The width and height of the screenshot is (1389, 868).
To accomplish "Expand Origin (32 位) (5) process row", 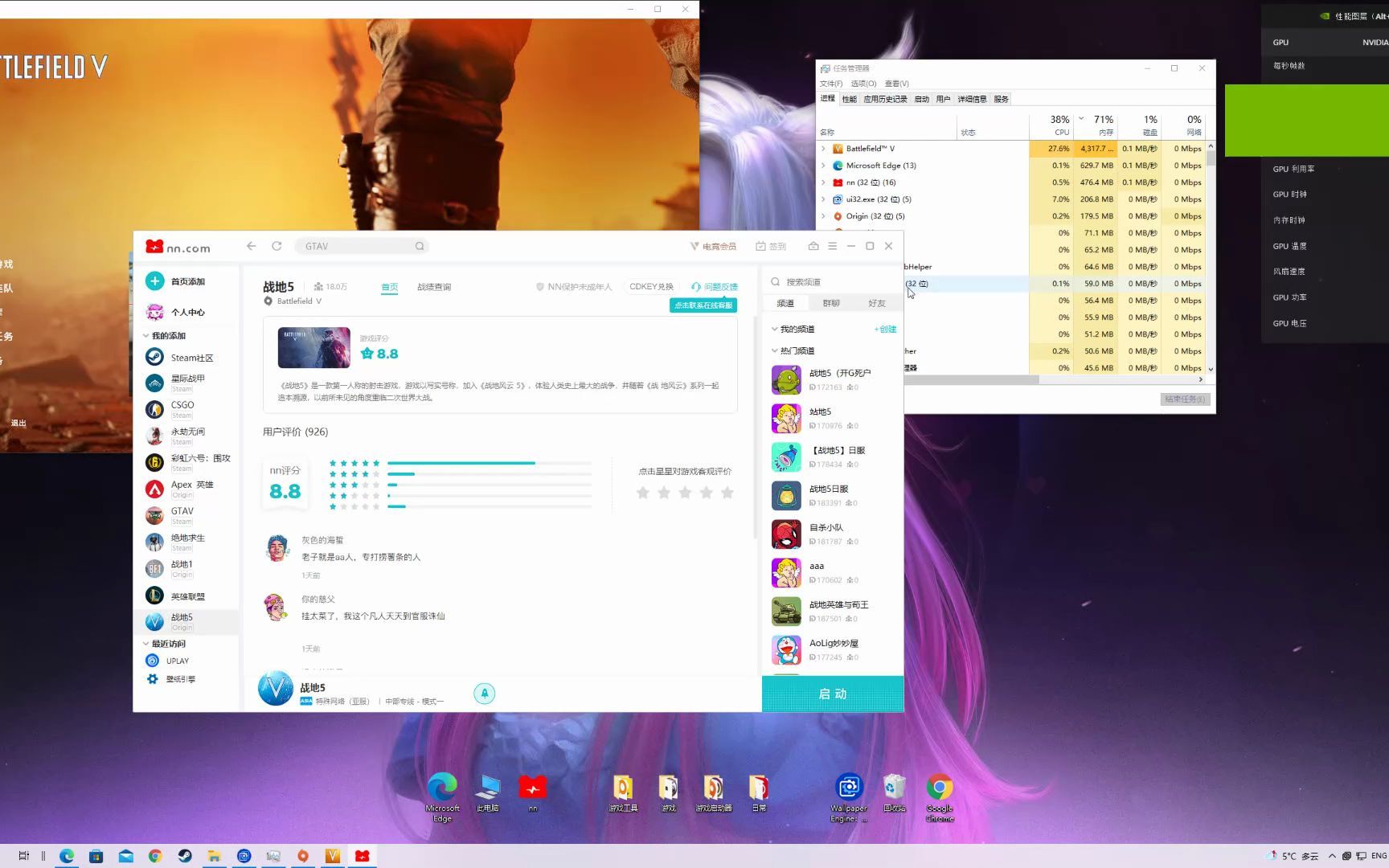I will (x=823, y=216).
